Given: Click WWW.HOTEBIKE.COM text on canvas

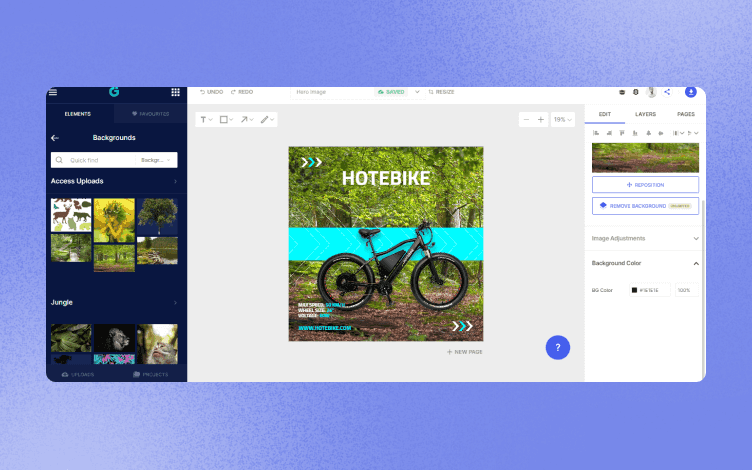Looking at the screenshot, I should click(x=325, y=328).
